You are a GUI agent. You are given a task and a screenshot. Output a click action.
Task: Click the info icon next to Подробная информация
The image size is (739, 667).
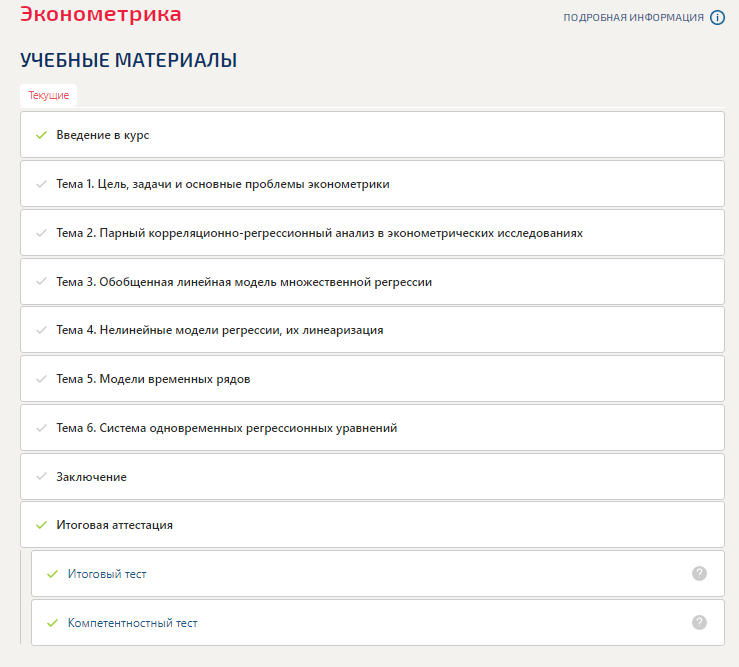click(717, 18)
